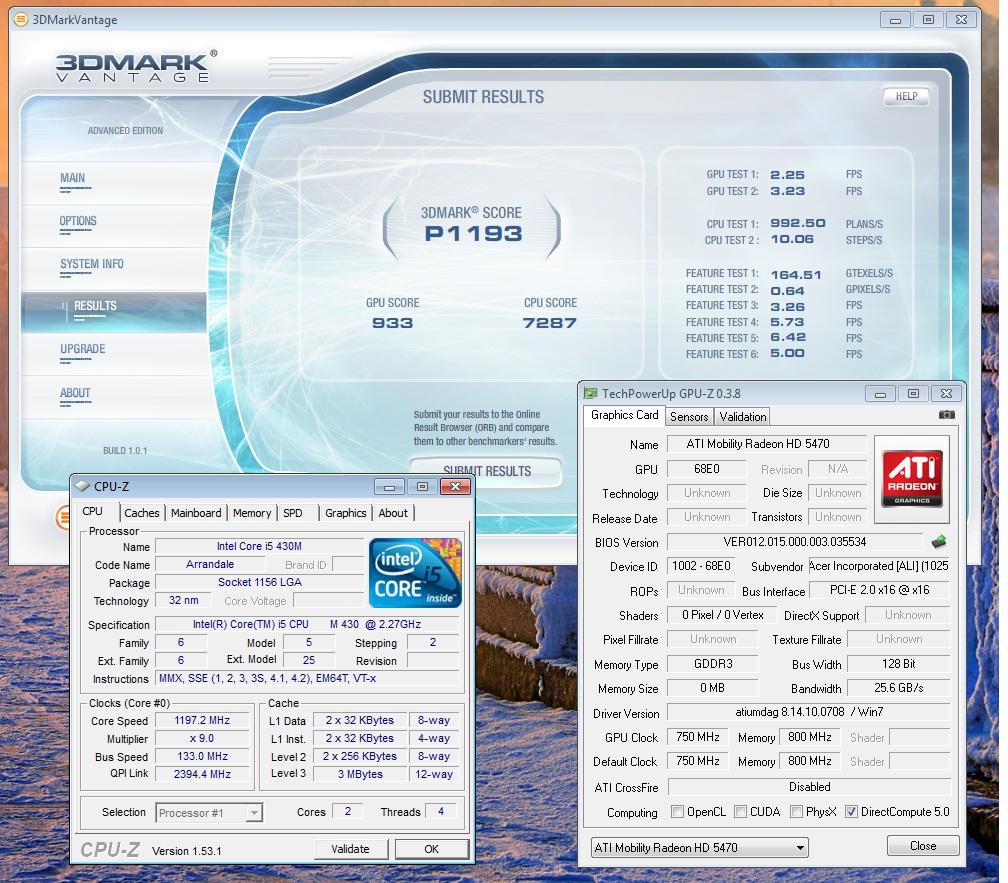Click the BIOS Version field in GPU-Z

click(x=795, y=542)
